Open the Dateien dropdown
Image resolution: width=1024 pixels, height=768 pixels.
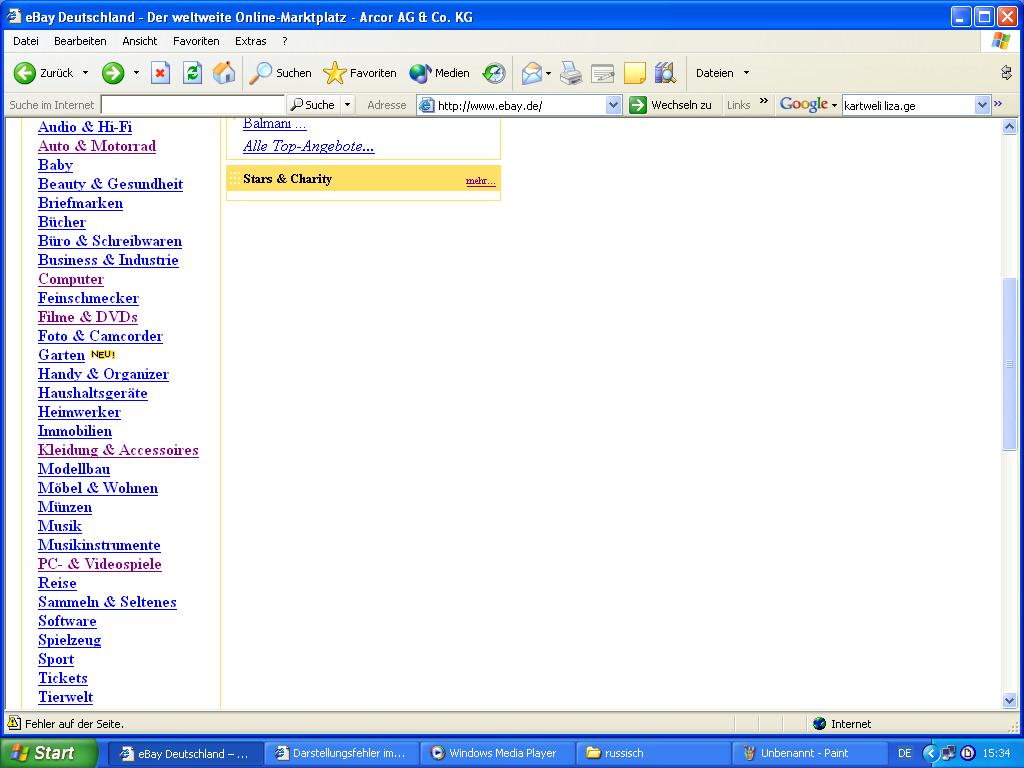click(x=722, y=72)
